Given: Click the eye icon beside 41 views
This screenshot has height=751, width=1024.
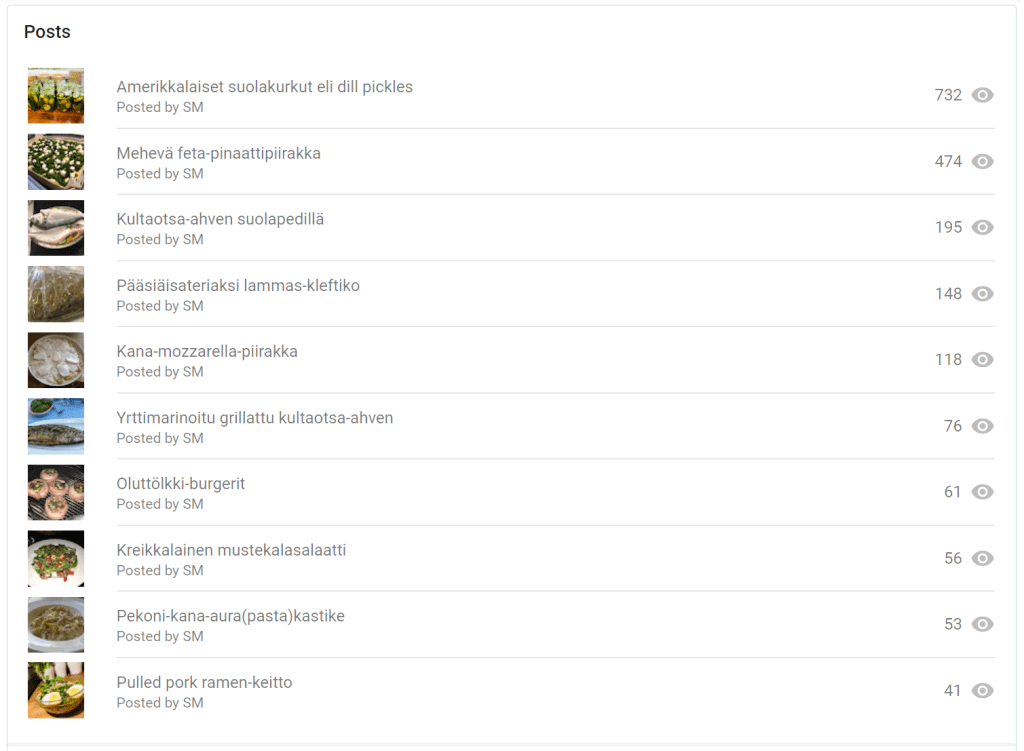Looking at the screenshot, I should point(982,690).
